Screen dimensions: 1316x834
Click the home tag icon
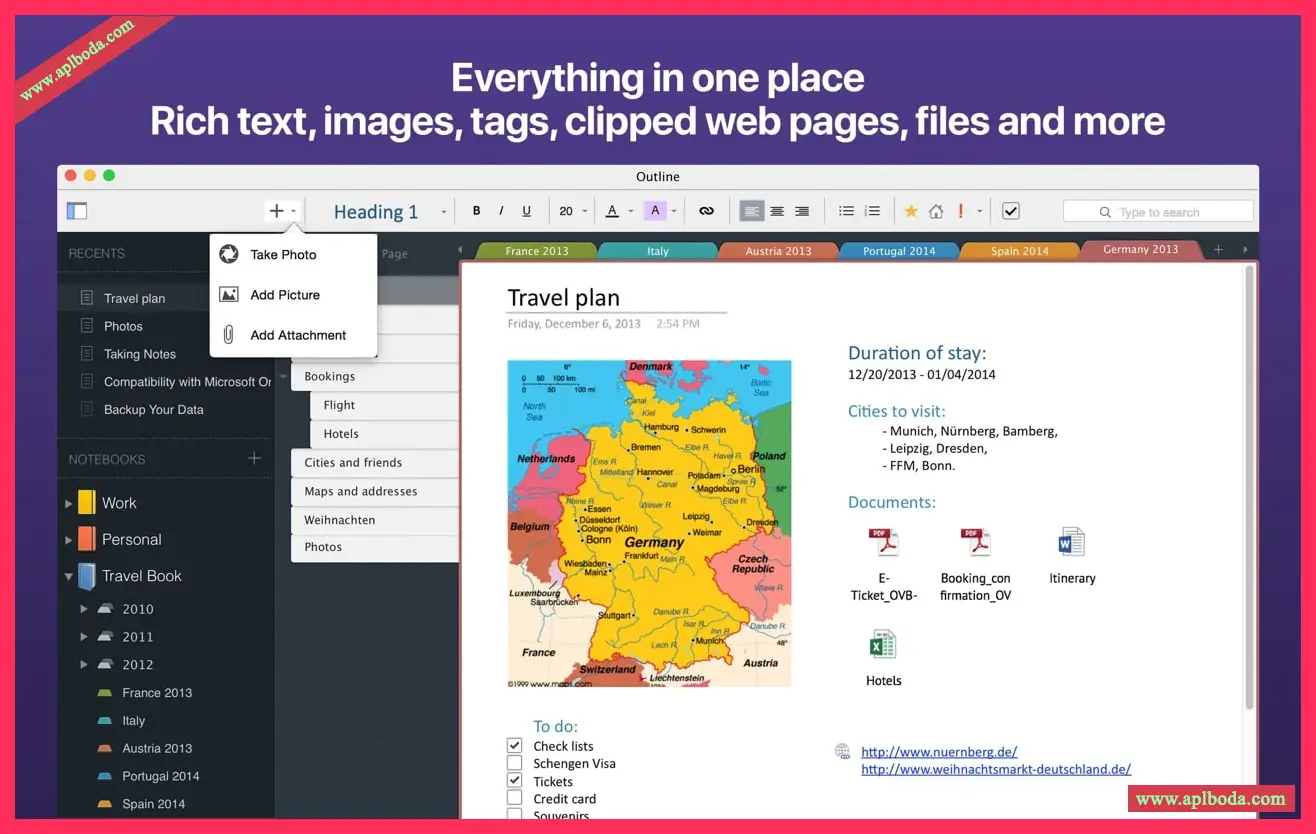click(x=936, y=211)
